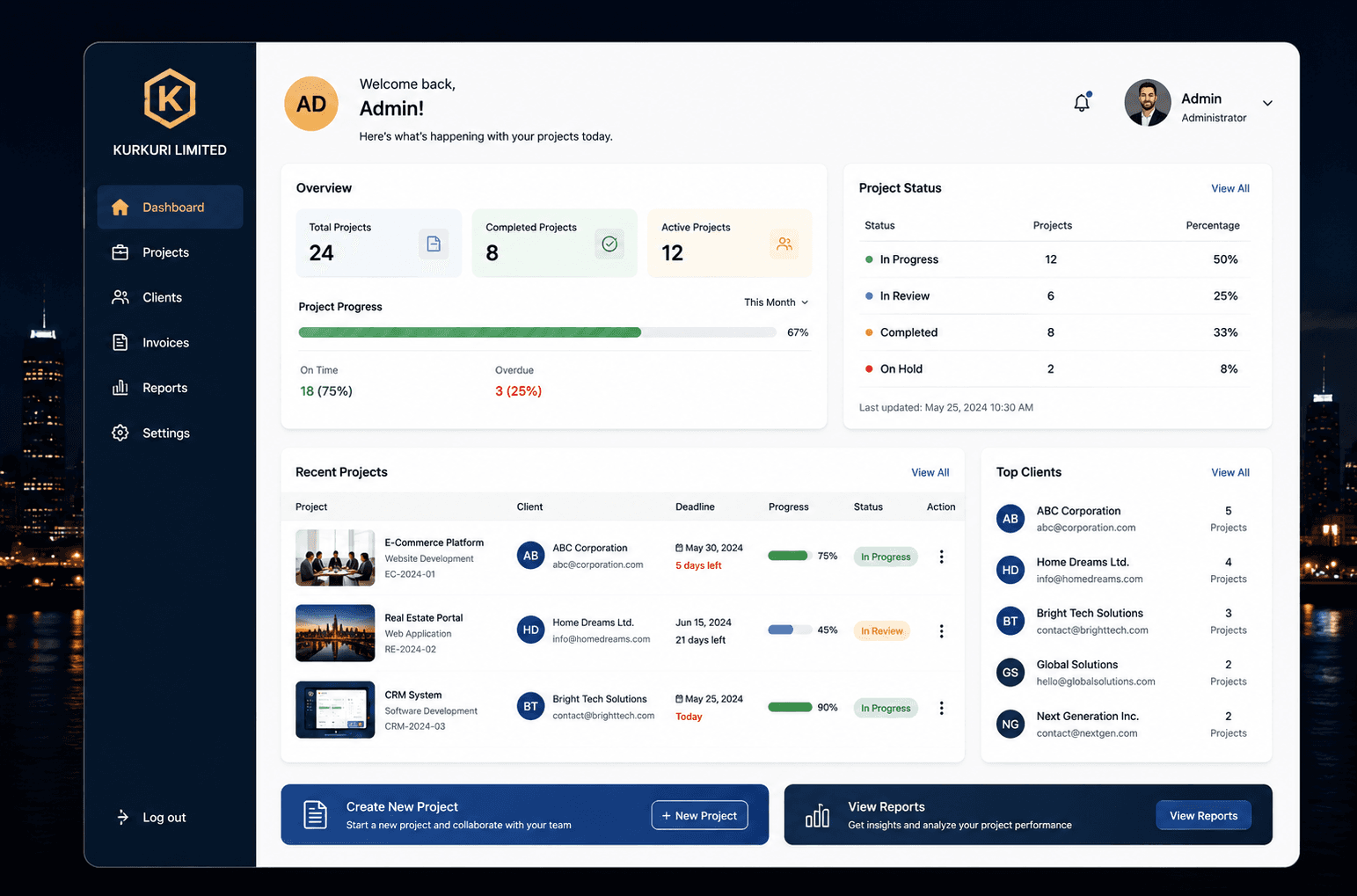
Task: Click Bright Tech Solutions in Top Clients list
Action: click(1090, 613)
